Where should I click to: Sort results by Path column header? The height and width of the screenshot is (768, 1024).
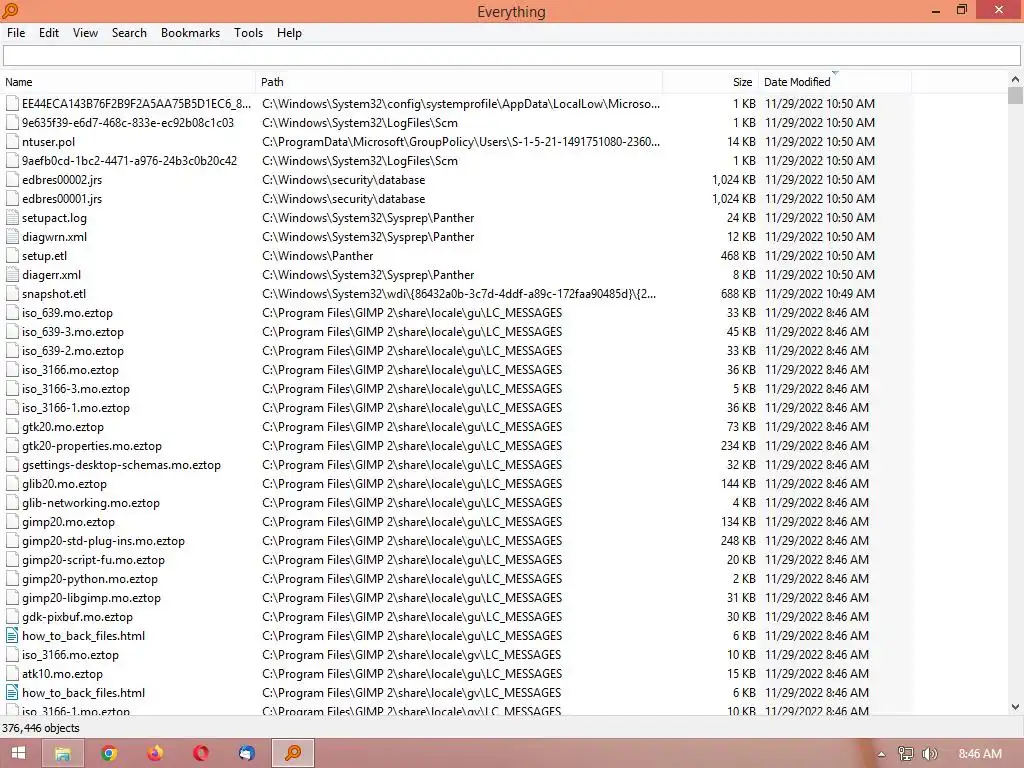point(459,82)
